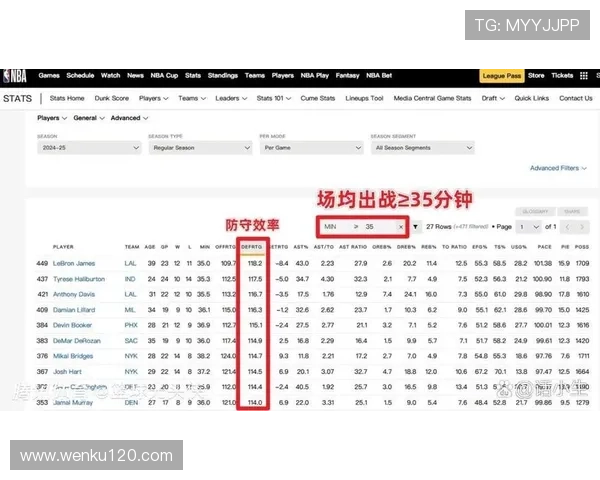
Task: Open the Watch menu
Action: pyautogui.click(x=111, y=76)
